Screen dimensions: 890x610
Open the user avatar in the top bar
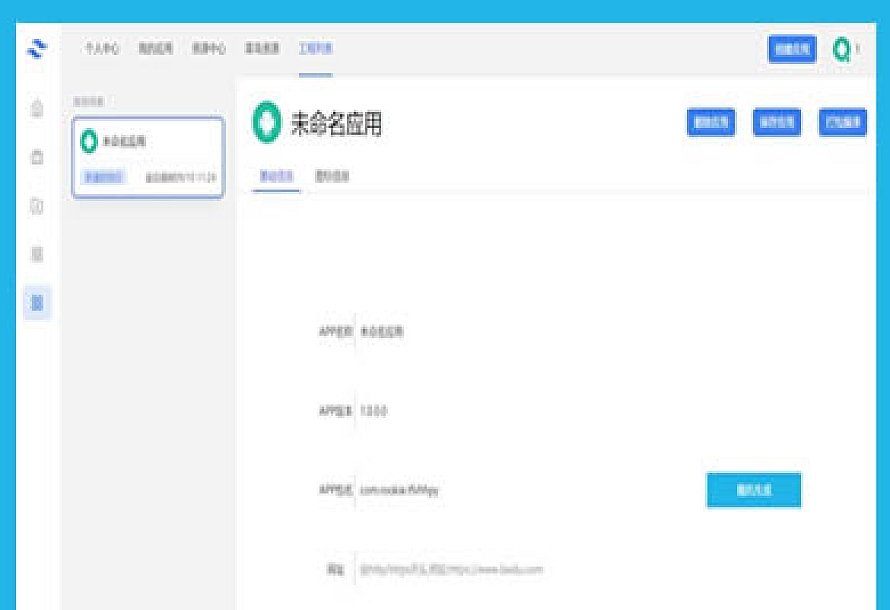pyautogui.click(x=841, y=49)
